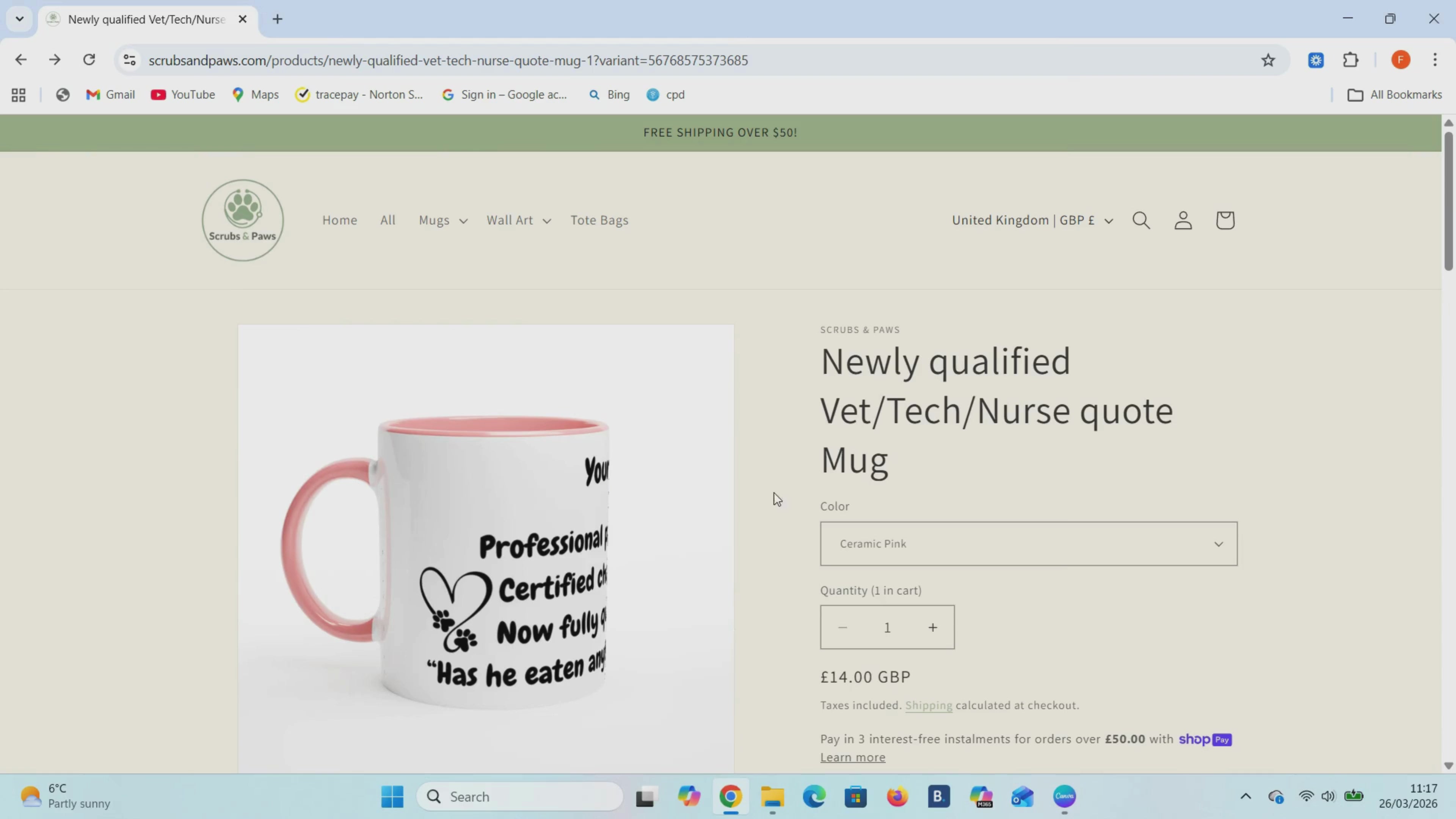1456x819 pixels.
Task: Open File Explorer from the taskbar
Action: [x=772, y=797]
